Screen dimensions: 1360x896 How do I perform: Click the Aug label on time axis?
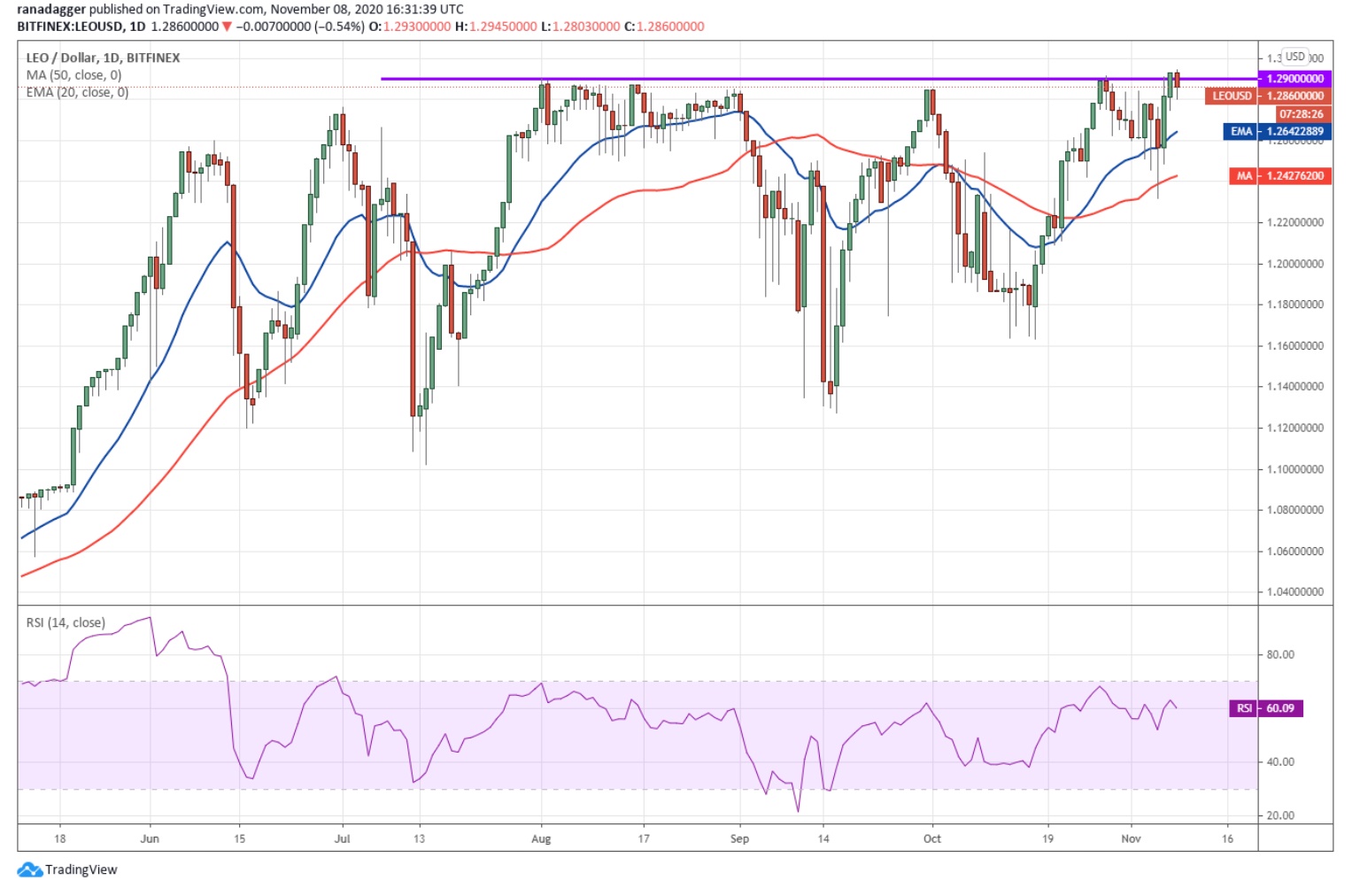541,838
